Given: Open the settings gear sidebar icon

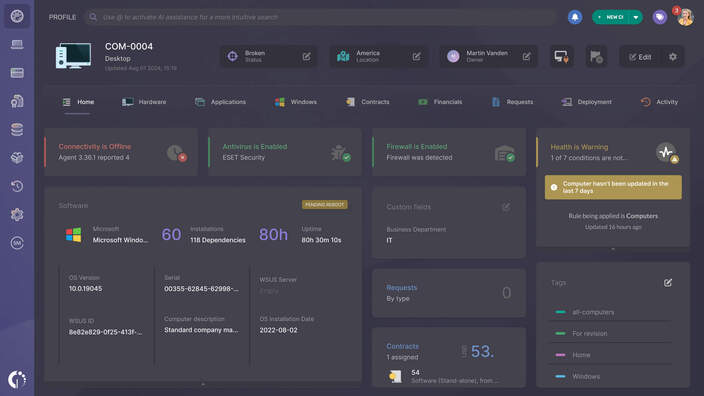Looking at the screenshot, I should (x=17, y=215).
